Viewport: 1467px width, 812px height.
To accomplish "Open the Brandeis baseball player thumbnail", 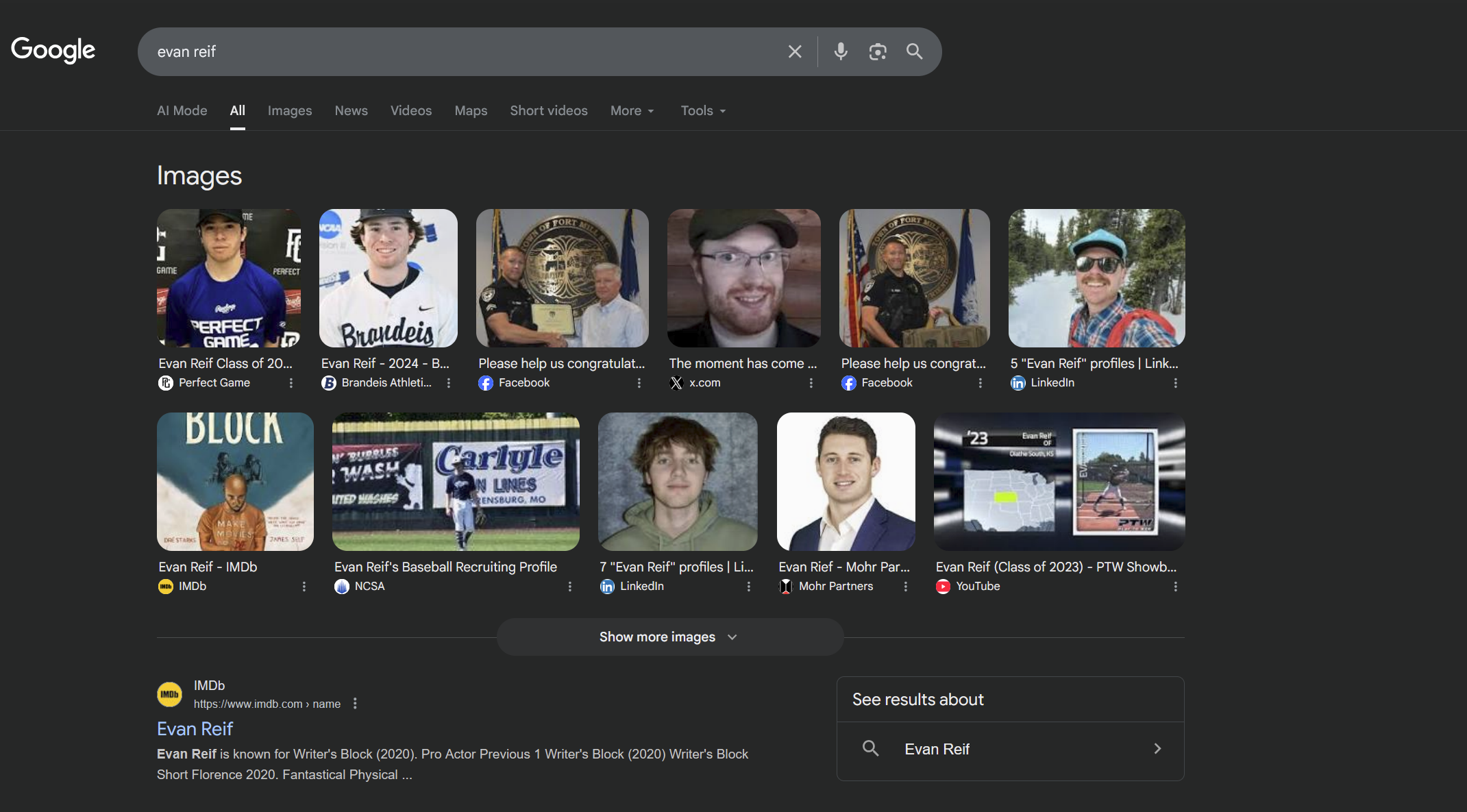I will pos(388,278).
